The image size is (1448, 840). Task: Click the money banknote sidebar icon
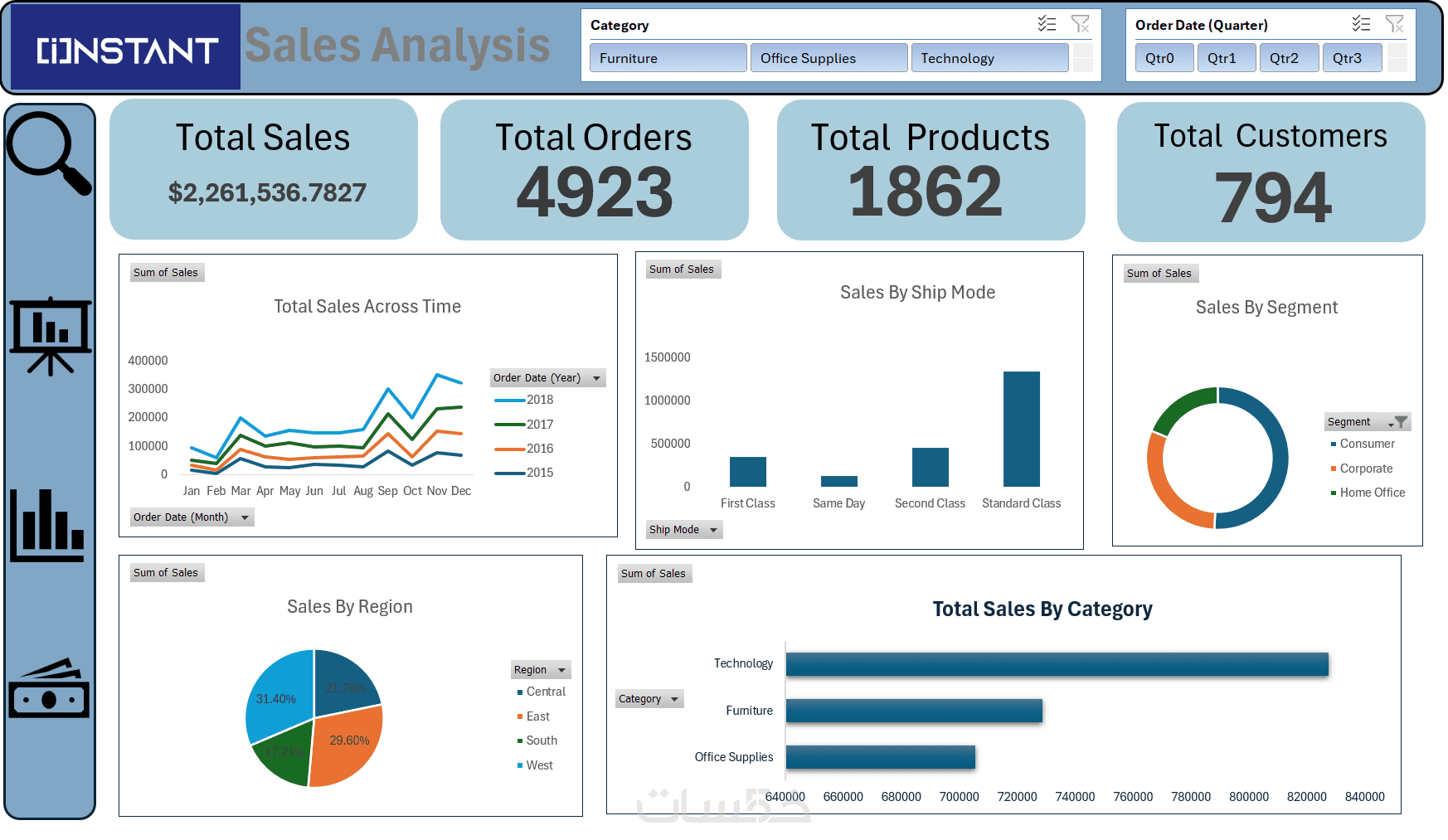tap(49, 689)
